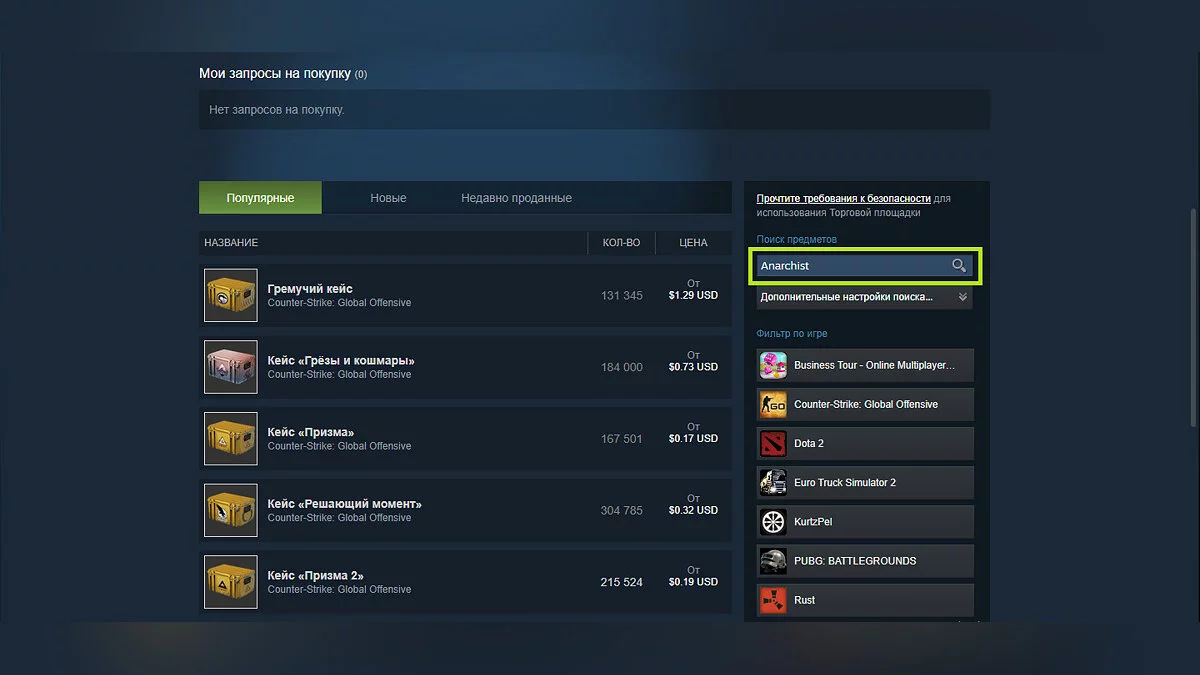Sort by the ЦЕНА column header
This screenshot has width=1200, height=675.
tap(693, 243)
